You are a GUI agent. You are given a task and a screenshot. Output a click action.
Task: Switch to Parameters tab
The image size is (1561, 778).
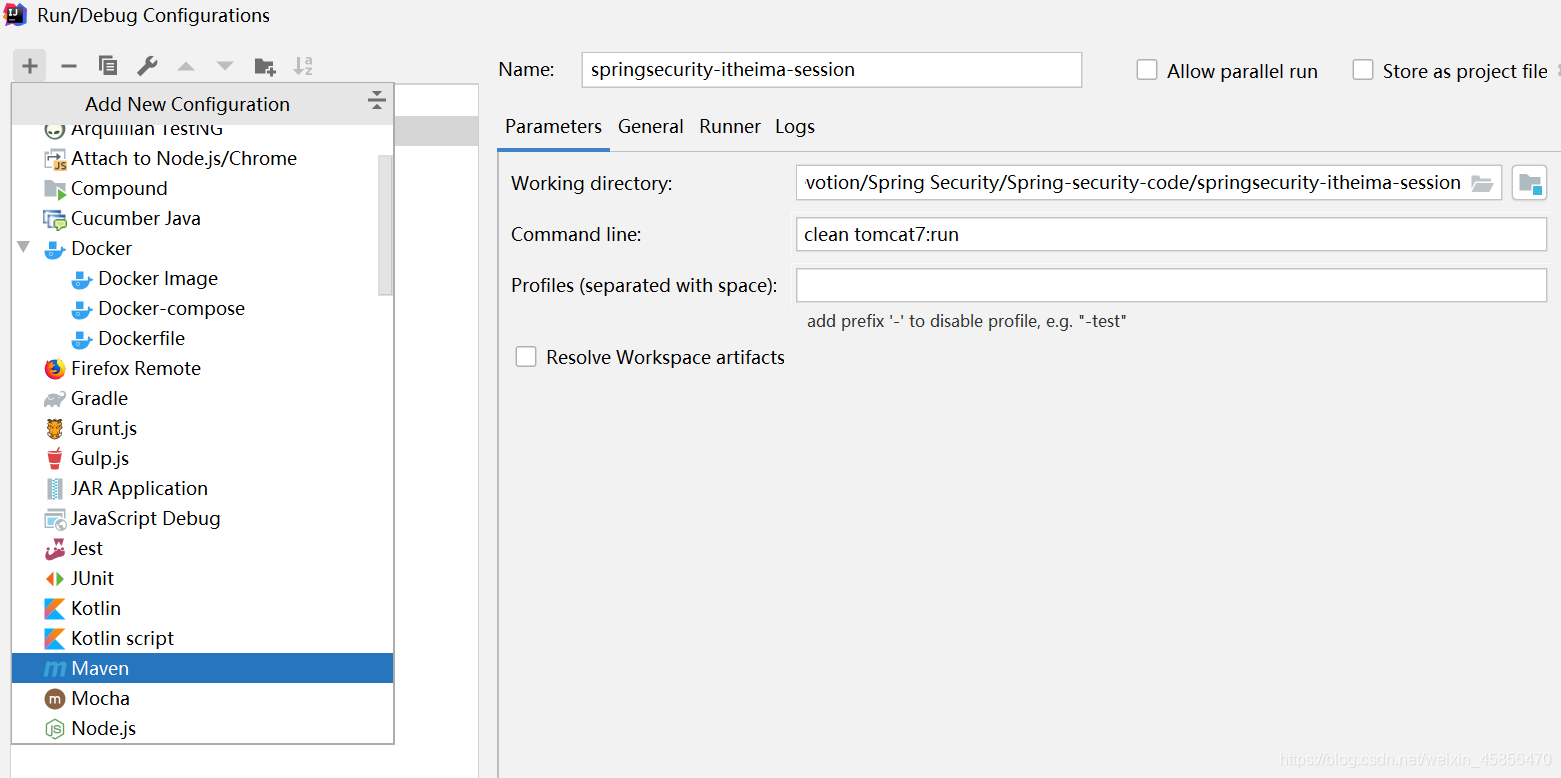click(553, 127)
